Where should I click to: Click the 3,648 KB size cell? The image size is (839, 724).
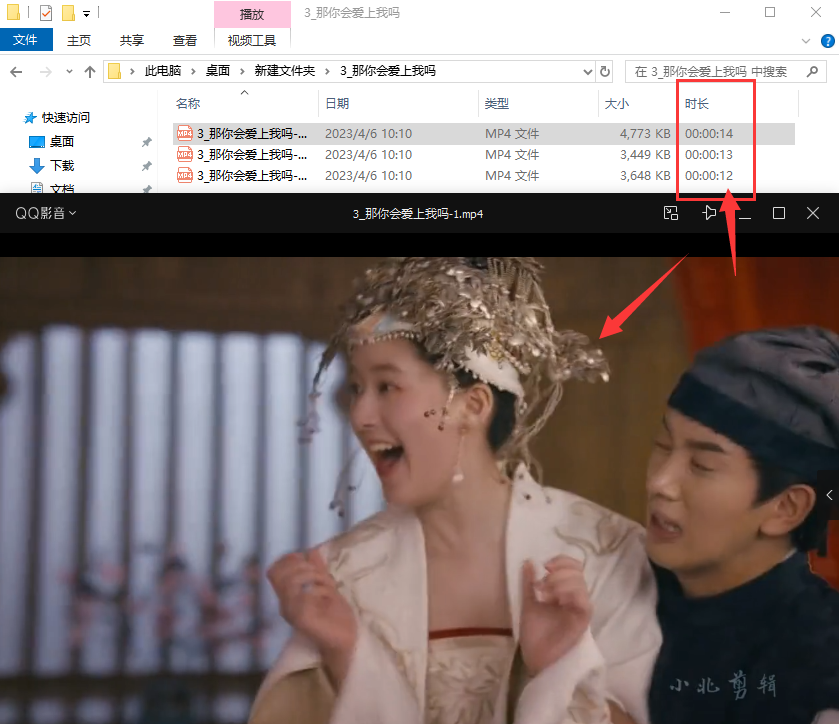click(x=645, y=176)
